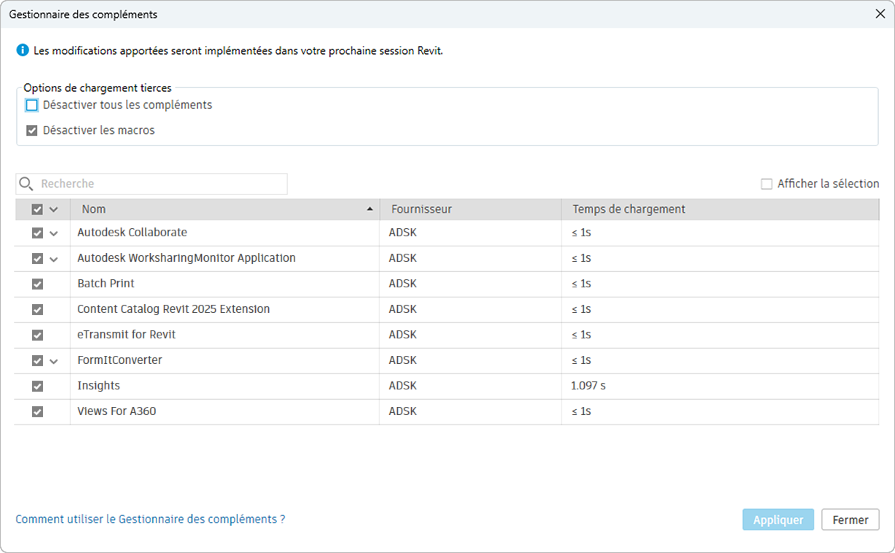Uncheck the Batch Print add-in

(37, 284)
